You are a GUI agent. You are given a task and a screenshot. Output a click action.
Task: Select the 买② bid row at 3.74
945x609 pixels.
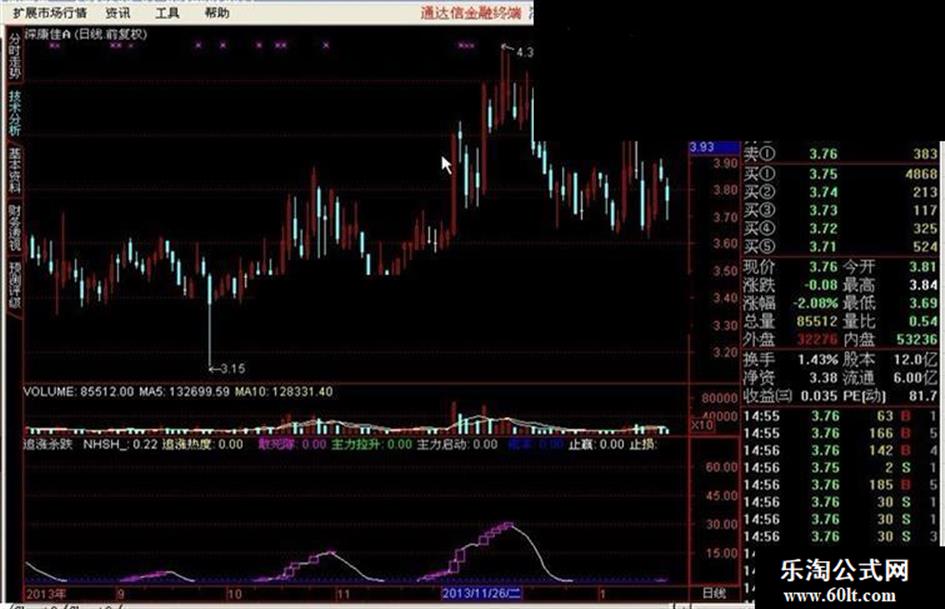tap(840, 192)
